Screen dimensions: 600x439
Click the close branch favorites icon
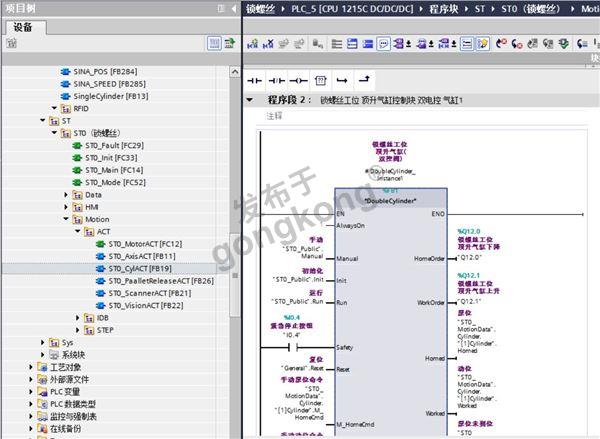pyautogui.click(x=364, y=80)
